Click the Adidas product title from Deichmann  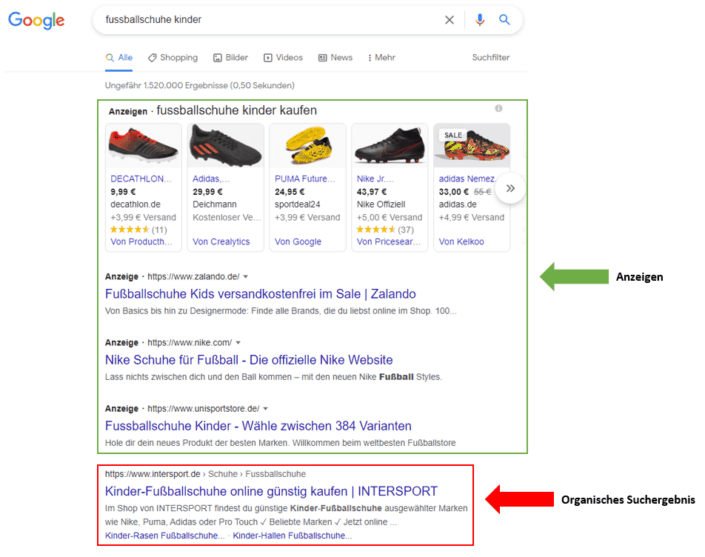click(211, 179)
